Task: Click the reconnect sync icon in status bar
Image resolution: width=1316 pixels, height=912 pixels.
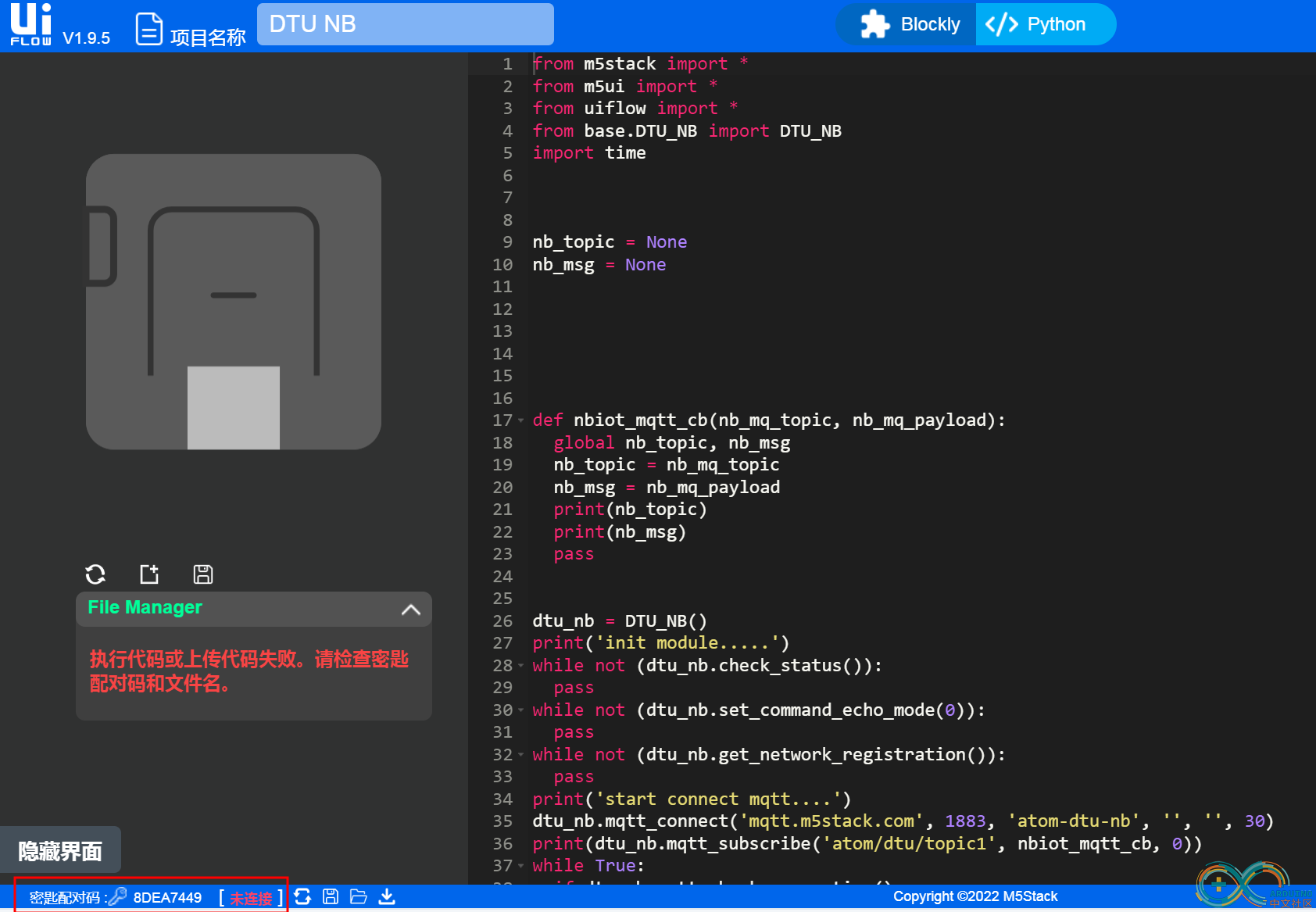Action: click(x=302, y=896)
